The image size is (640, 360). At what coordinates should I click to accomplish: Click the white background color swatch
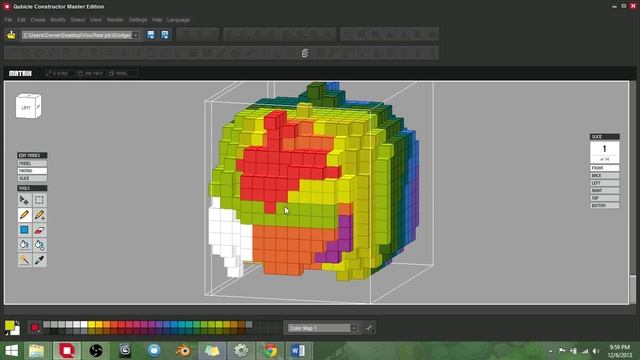coord(16,331)
